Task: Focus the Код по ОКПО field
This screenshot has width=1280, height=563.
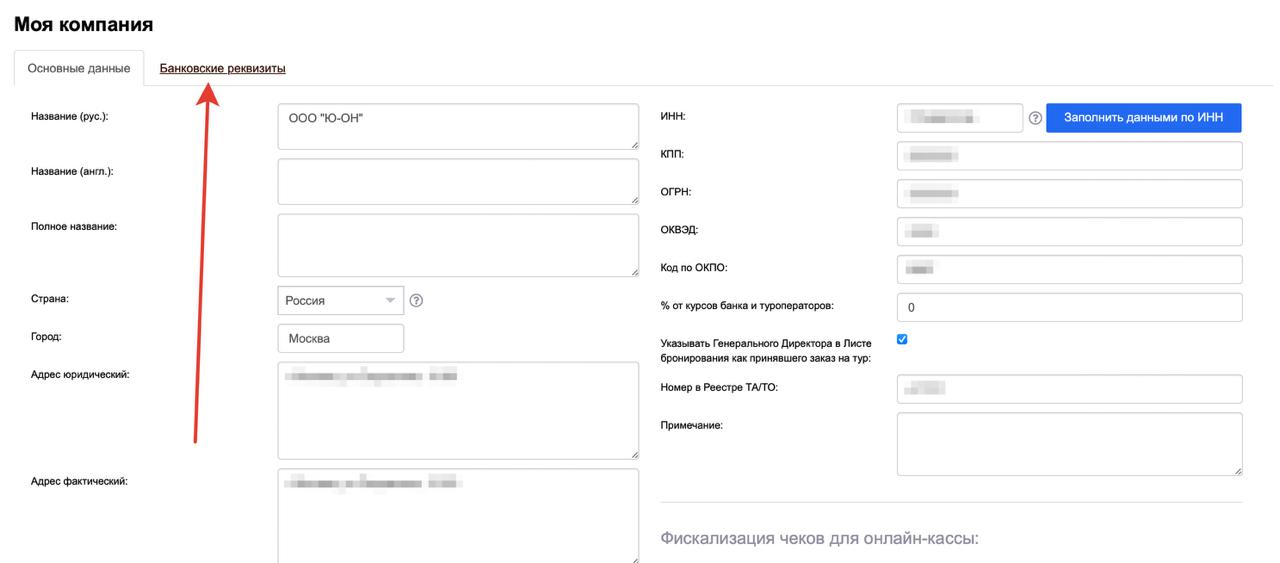Action: pyautogui.click(x=1069, y=269)
